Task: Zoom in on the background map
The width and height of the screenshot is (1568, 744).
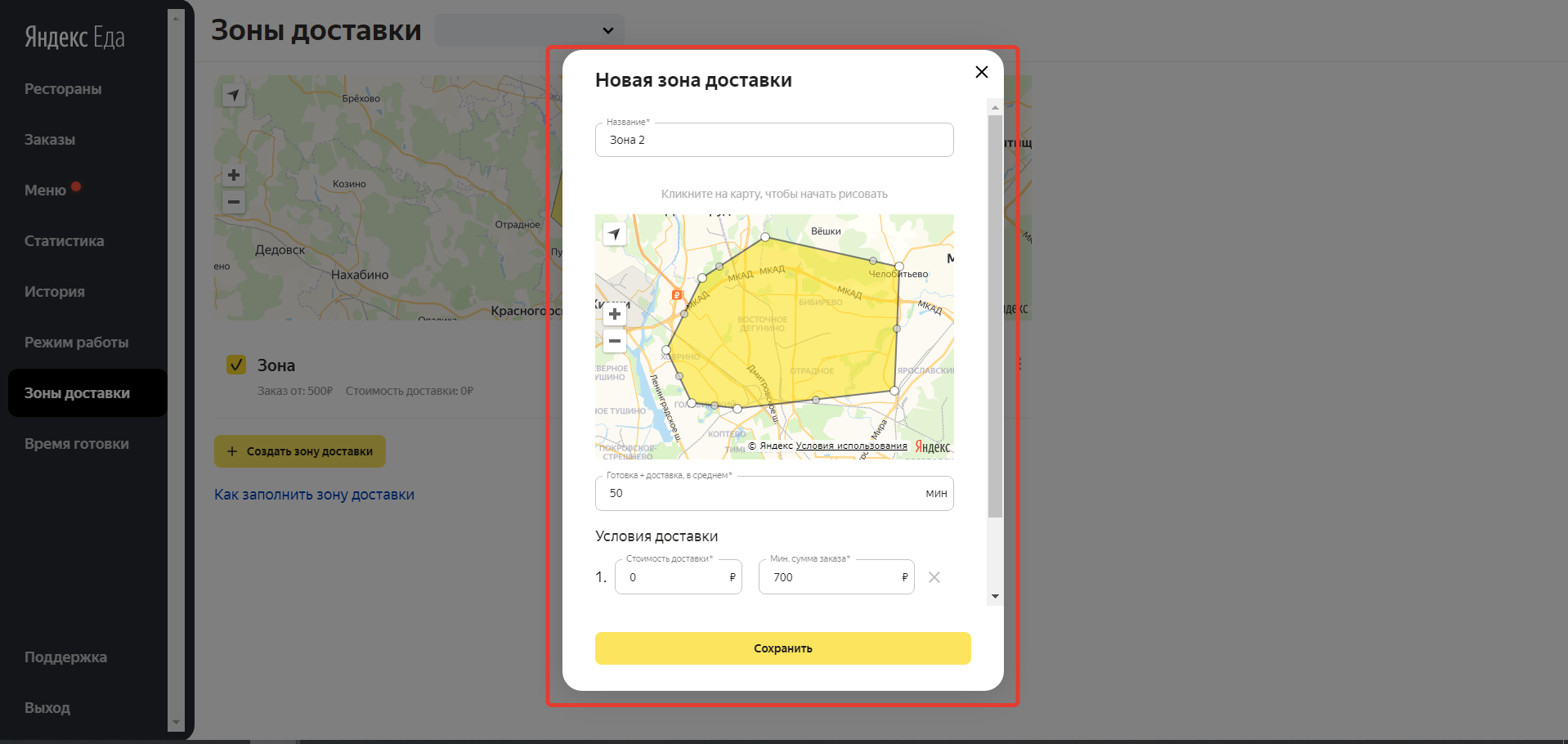Action: coord(234,175)
